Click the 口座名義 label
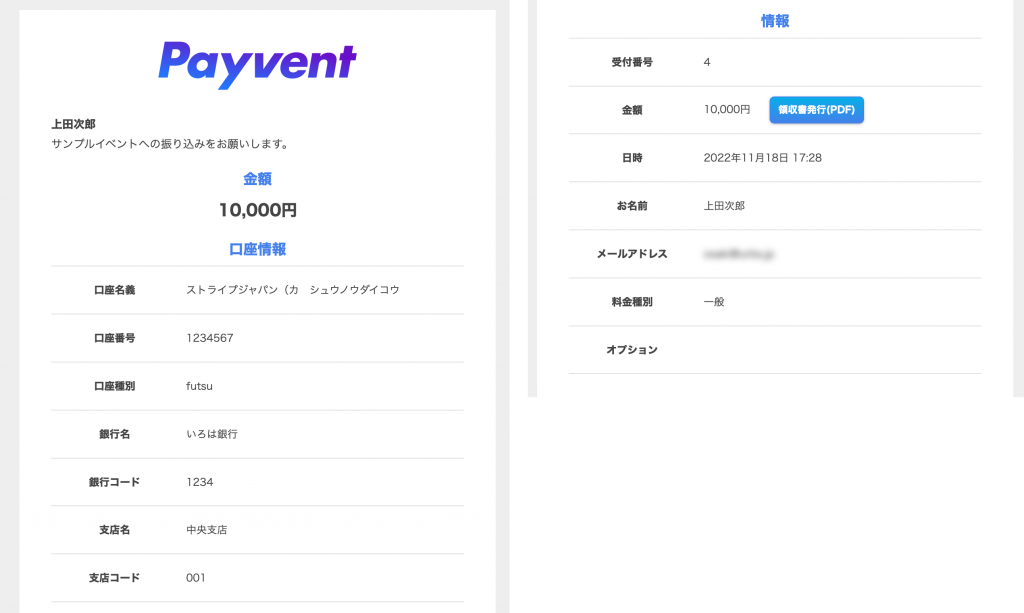Viewport: 1024px width, 613px height. [x=114, y=290]
